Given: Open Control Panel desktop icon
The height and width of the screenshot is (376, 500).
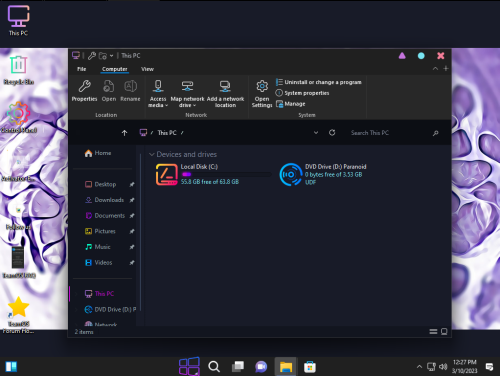Looking at the screenshot, I should [x=18, y=118].
